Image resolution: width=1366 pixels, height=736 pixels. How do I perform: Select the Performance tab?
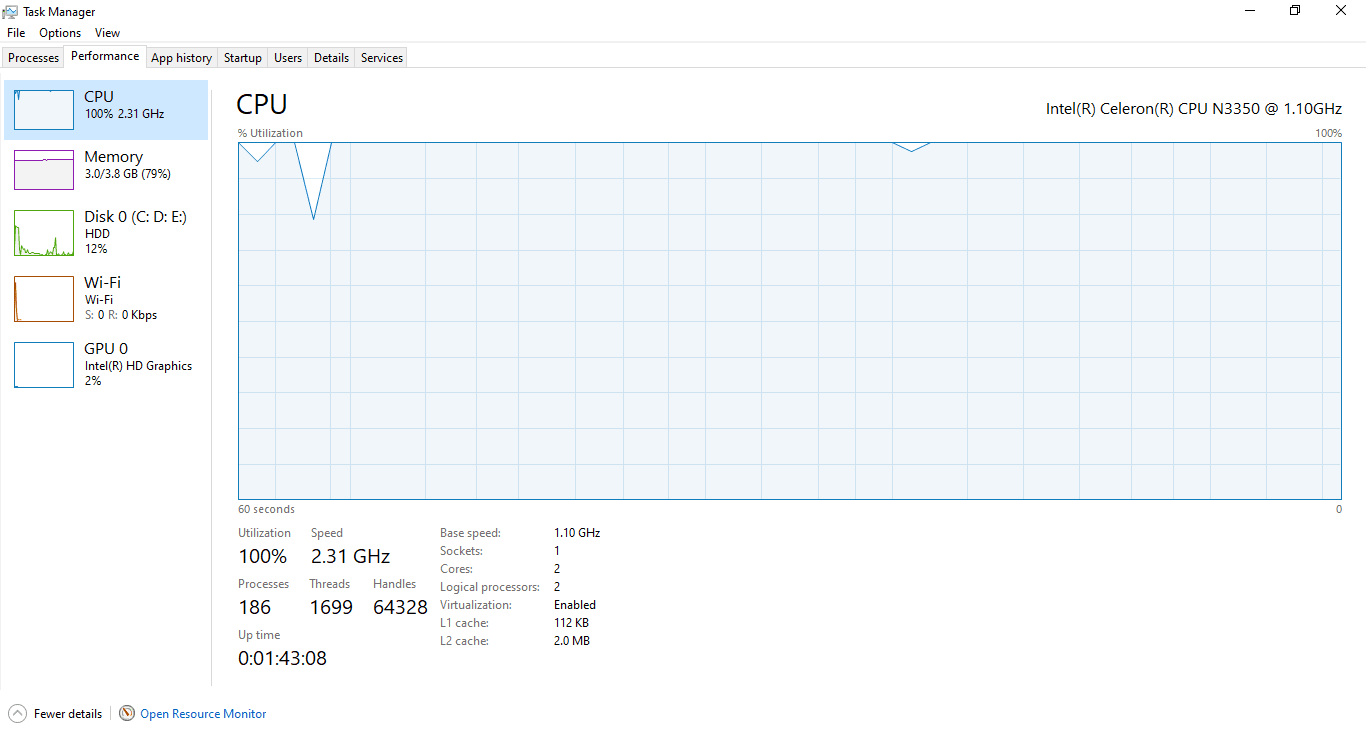[105, 57]
